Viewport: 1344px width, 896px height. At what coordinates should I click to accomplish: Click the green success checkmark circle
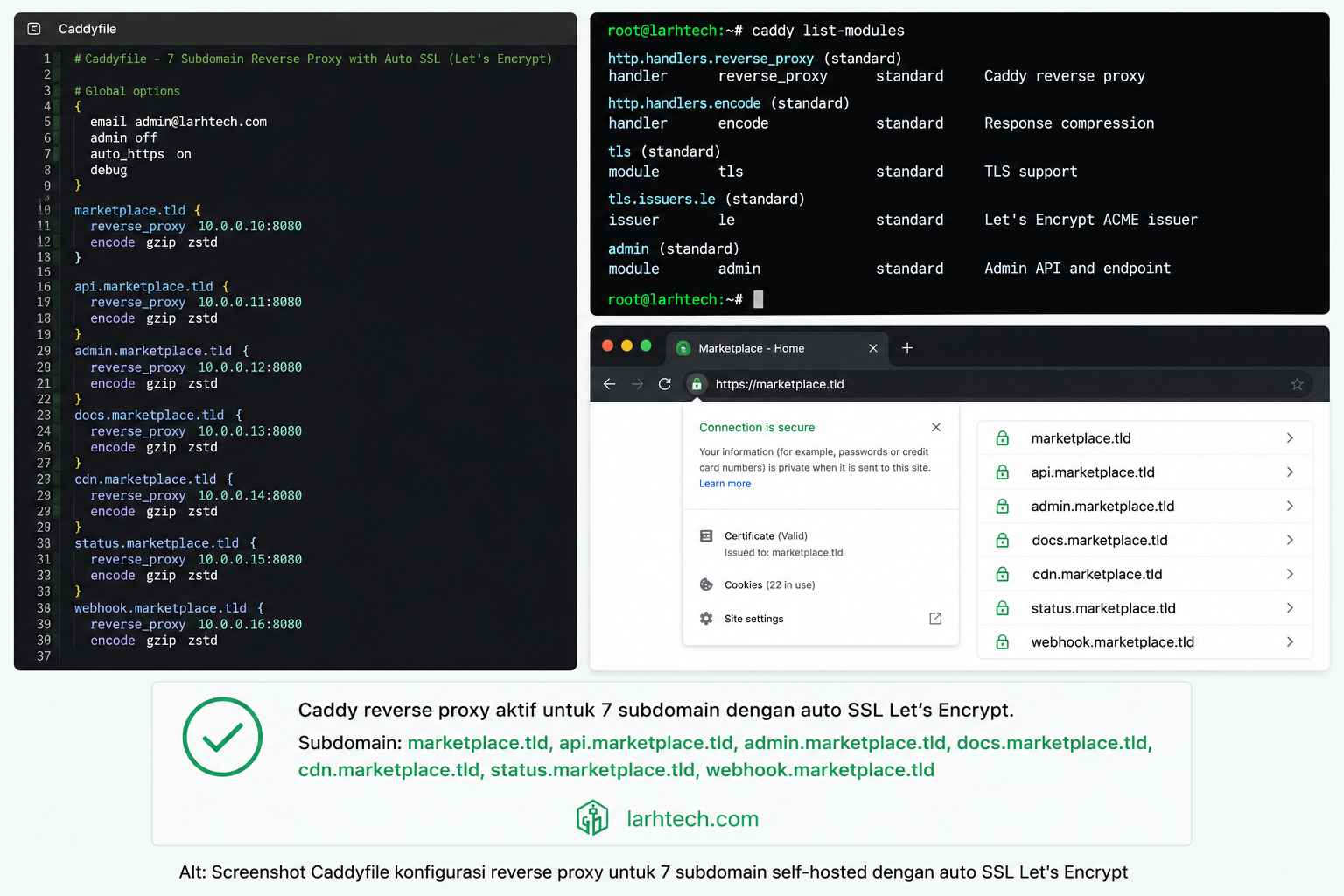coord(222,737)
